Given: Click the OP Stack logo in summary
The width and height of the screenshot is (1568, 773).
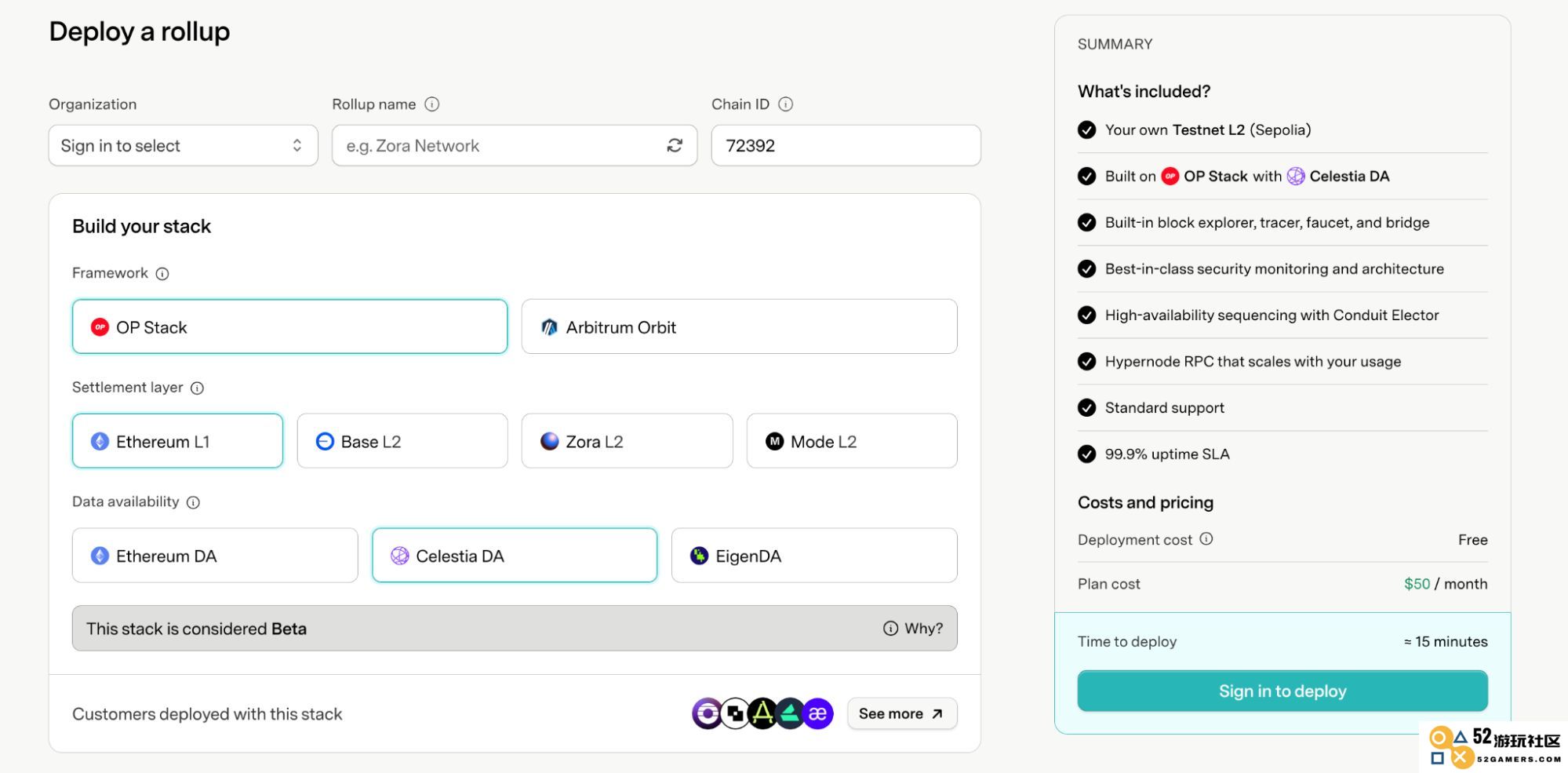Looking at the screenshot, I should click(1170, 176).
